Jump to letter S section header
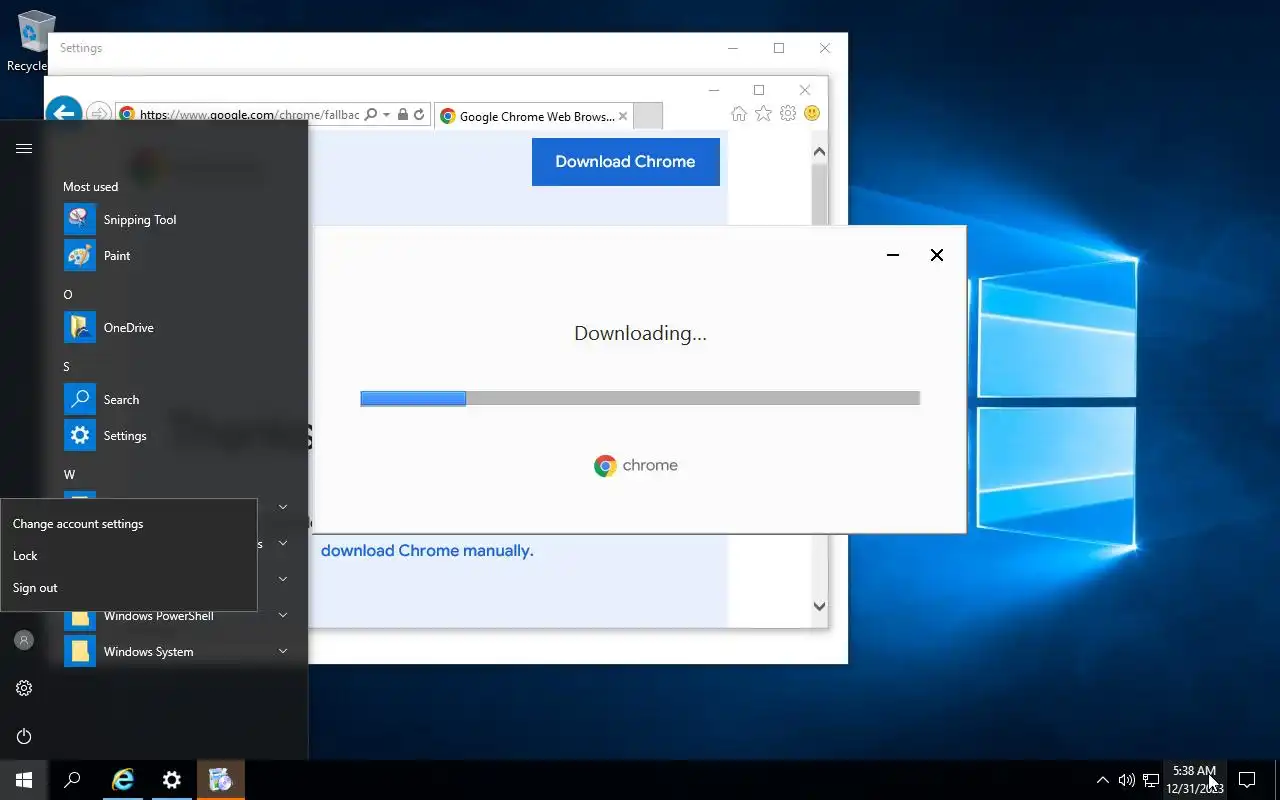This screenshot has width=1280, height=800. [67, 367]
